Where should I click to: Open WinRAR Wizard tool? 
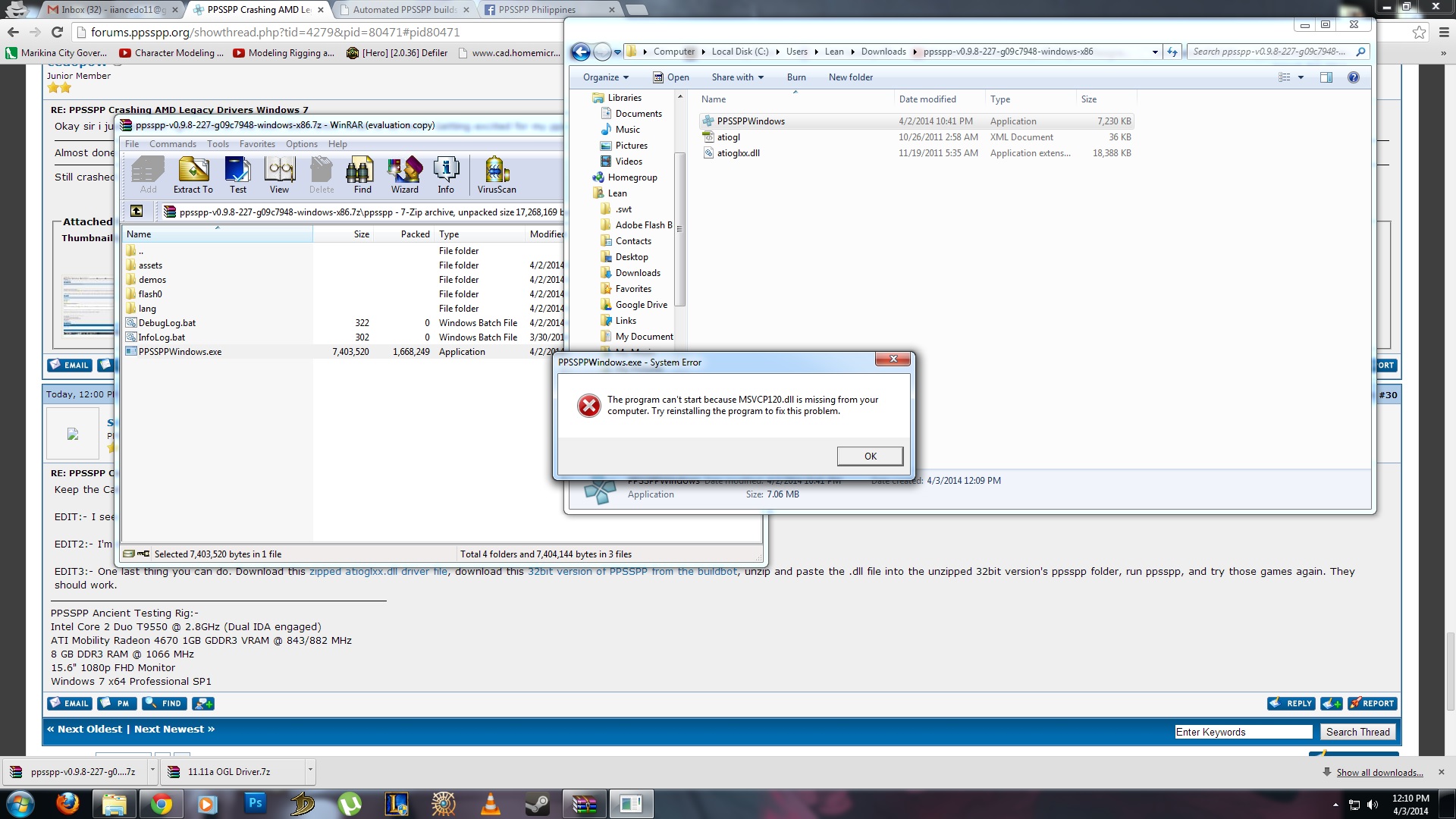tap(404, 174)
